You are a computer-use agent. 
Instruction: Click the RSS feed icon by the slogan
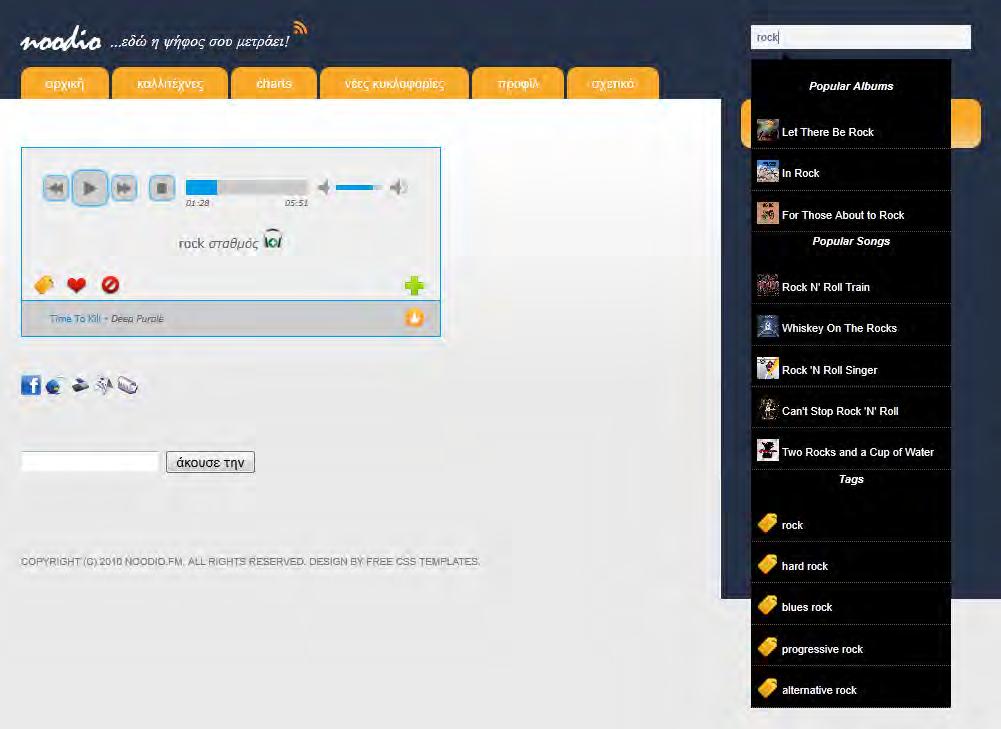[x=300, y=27]
